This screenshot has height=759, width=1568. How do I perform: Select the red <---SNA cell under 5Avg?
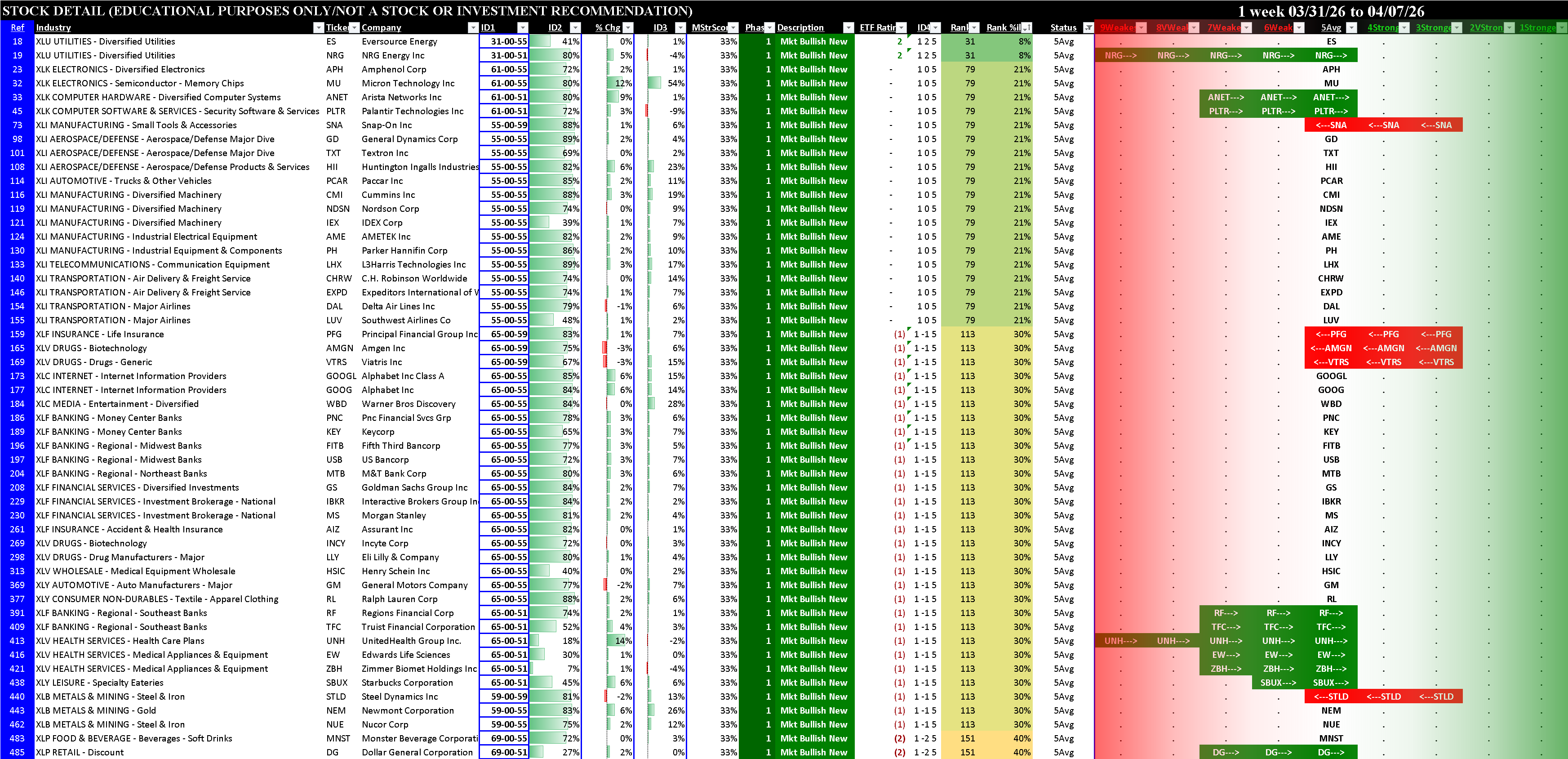click(1331, 125)
